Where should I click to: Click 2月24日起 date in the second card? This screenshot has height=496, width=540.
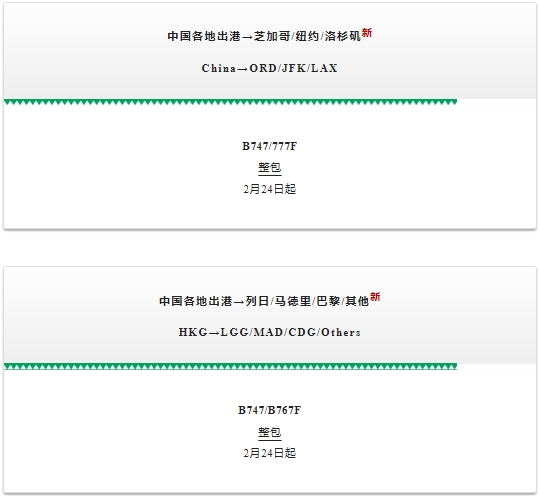point(270,453)
